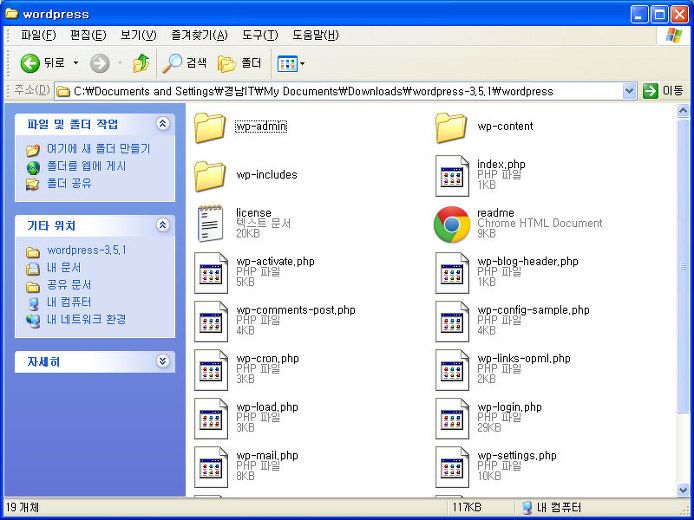Click the readme file name text
This screenshot has width=694, height=520.
(495, 213)
